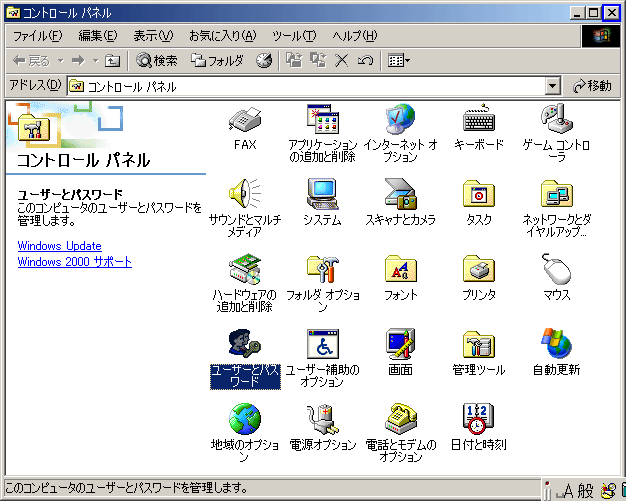
Task: Click the IME 般 conversion mode indicator
Action: (x=586, y=491)
